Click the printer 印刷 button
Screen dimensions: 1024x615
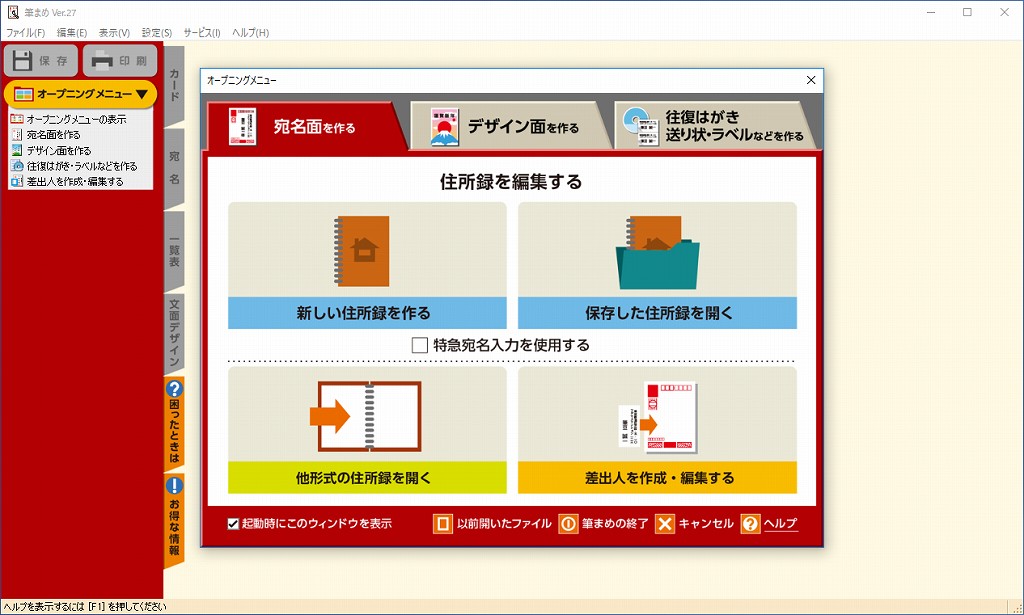(x=120, y=61)
